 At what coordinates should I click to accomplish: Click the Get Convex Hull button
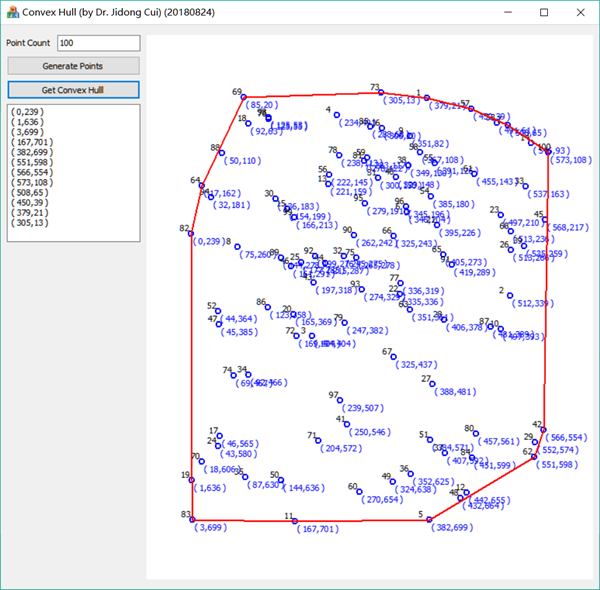coord(73,90)
